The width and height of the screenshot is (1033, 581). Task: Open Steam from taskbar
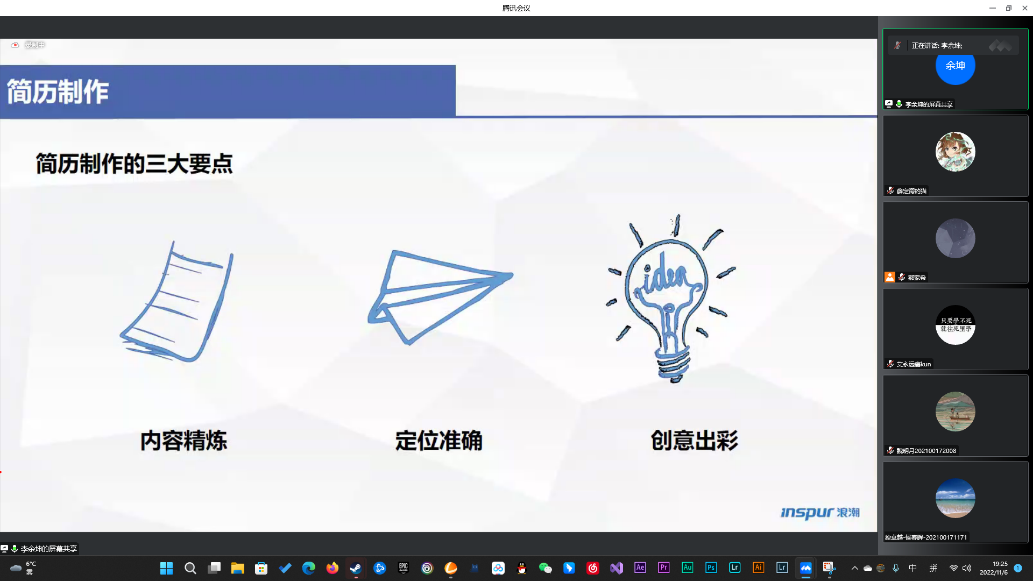[356, 568]
